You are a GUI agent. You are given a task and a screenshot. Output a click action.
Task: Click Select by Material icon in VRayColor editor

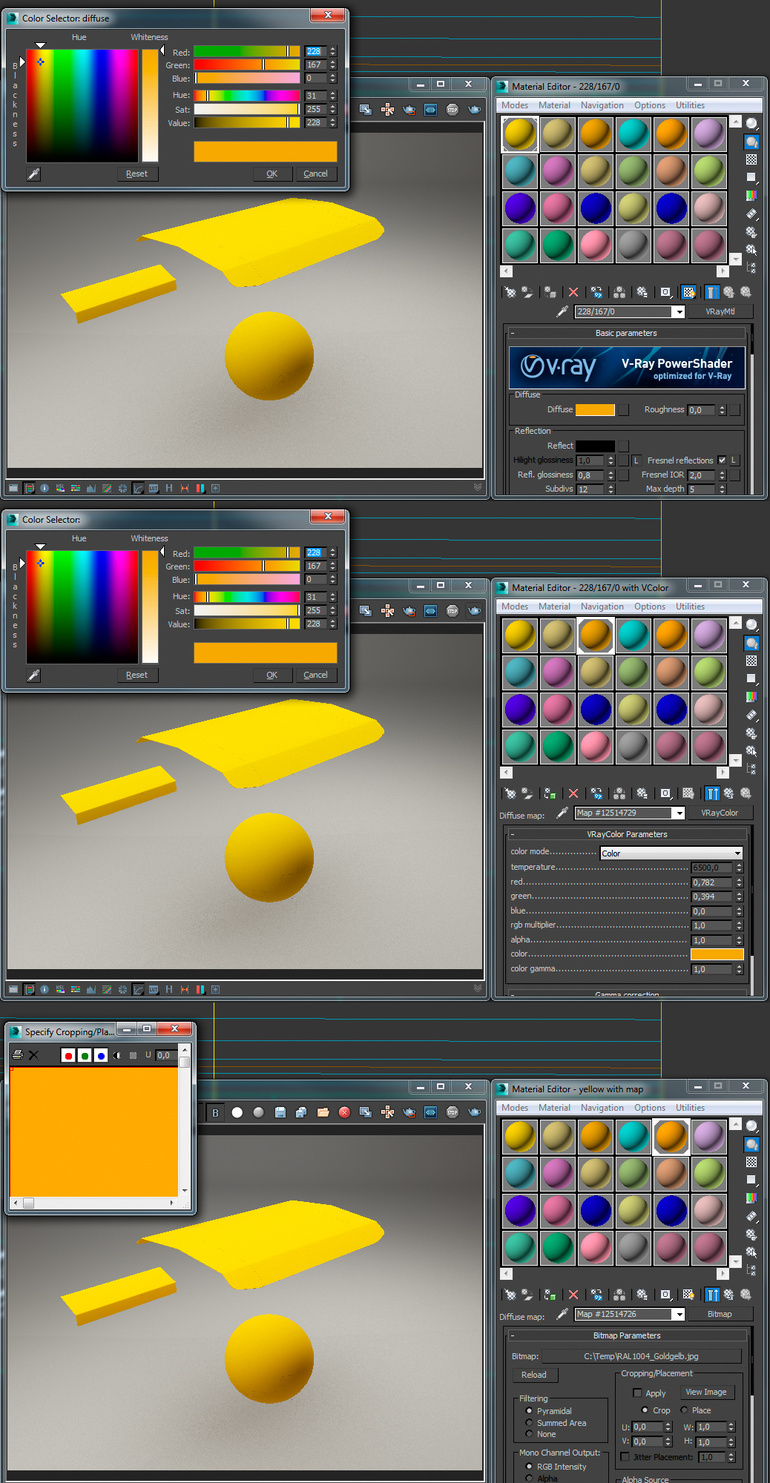tap(752, 750)
